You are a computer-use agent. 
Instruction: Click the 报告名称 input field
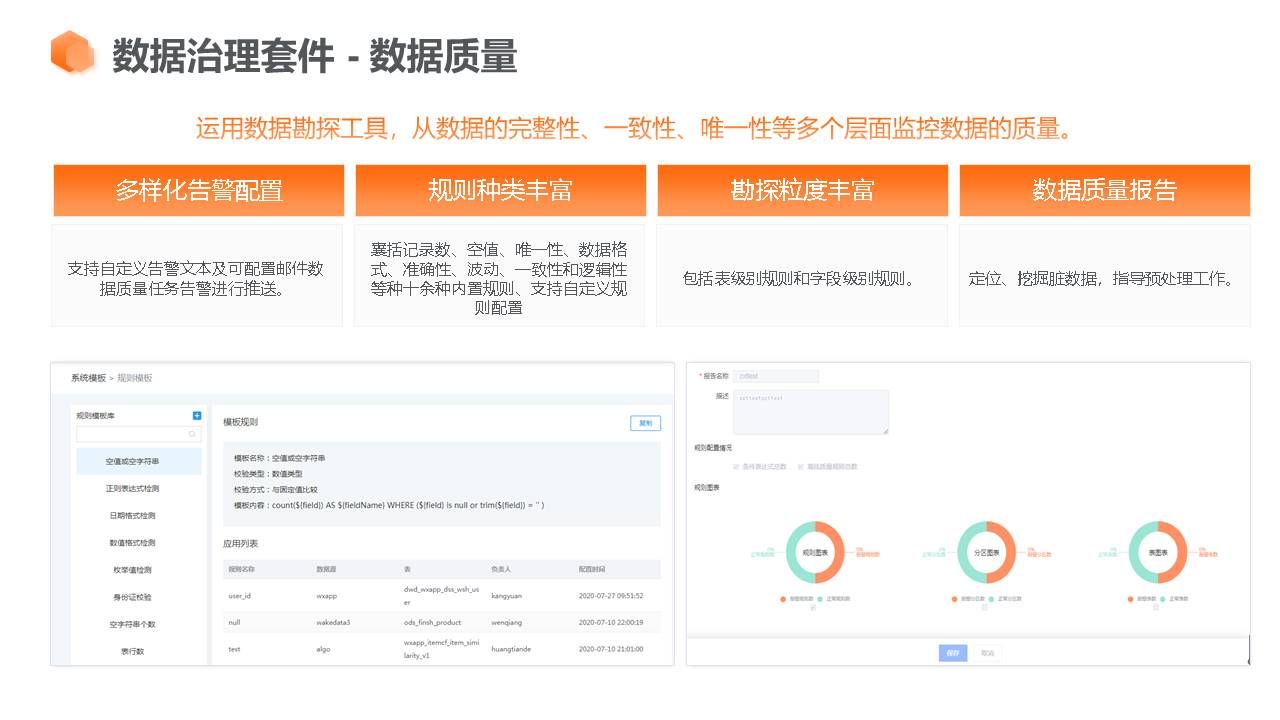[775, 376]
